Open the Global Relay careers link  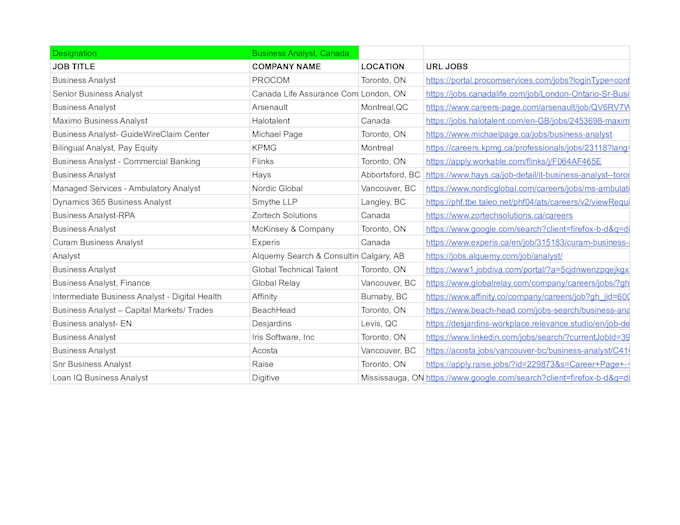point(527,283)
